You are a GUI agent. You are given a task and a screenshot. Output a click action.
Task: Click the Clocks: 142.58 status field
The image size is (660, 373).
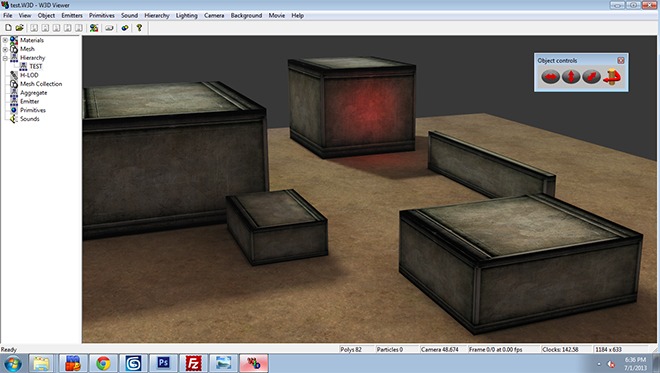click(567, 349)
